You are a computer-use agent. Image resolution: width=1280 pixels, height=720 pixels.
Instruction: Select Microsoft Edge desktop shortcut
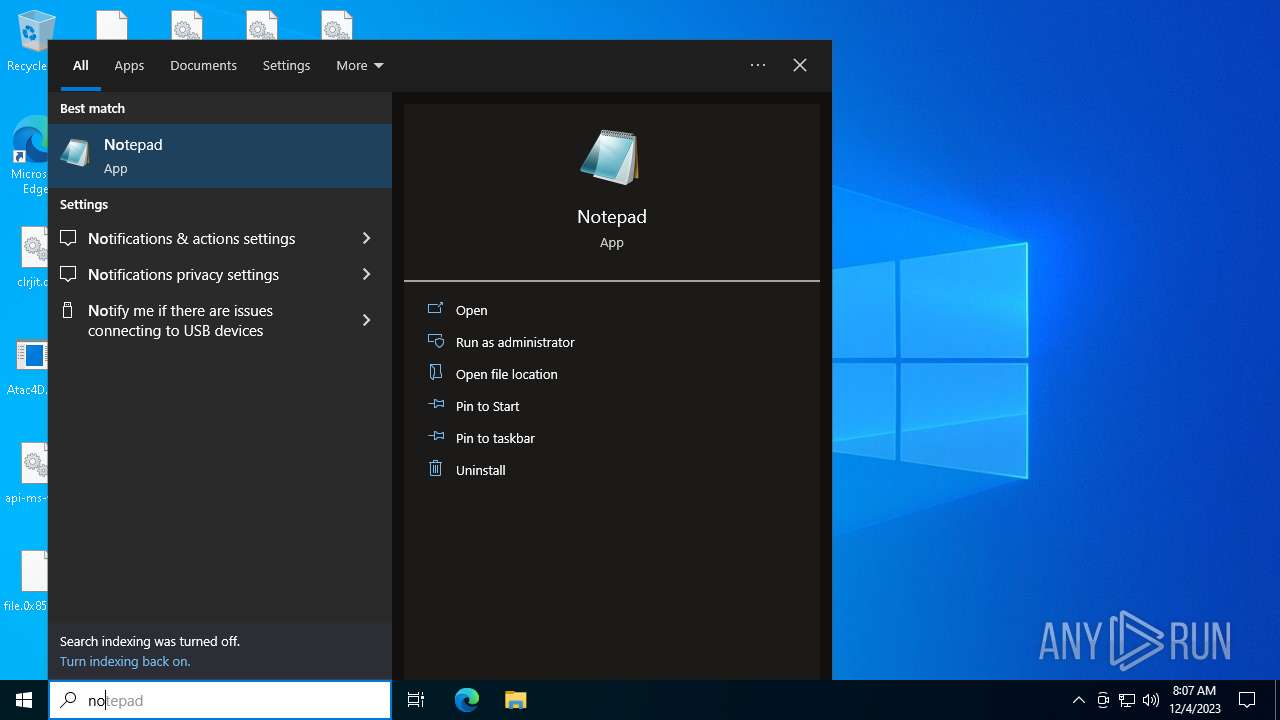point(30,156)
